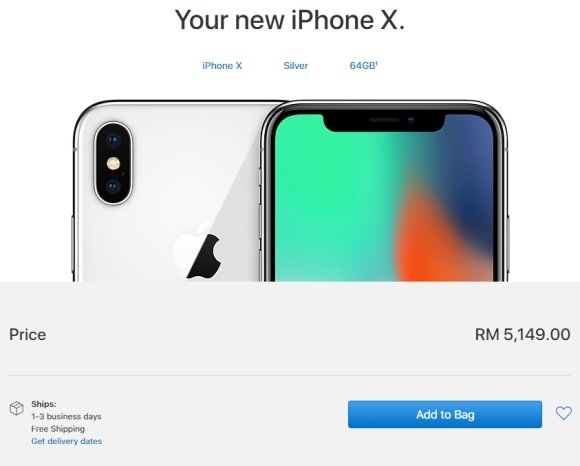Screen dimensions: 580x466
Task: Click the Apple logo on the phone back
Action: tap(198, 251)
